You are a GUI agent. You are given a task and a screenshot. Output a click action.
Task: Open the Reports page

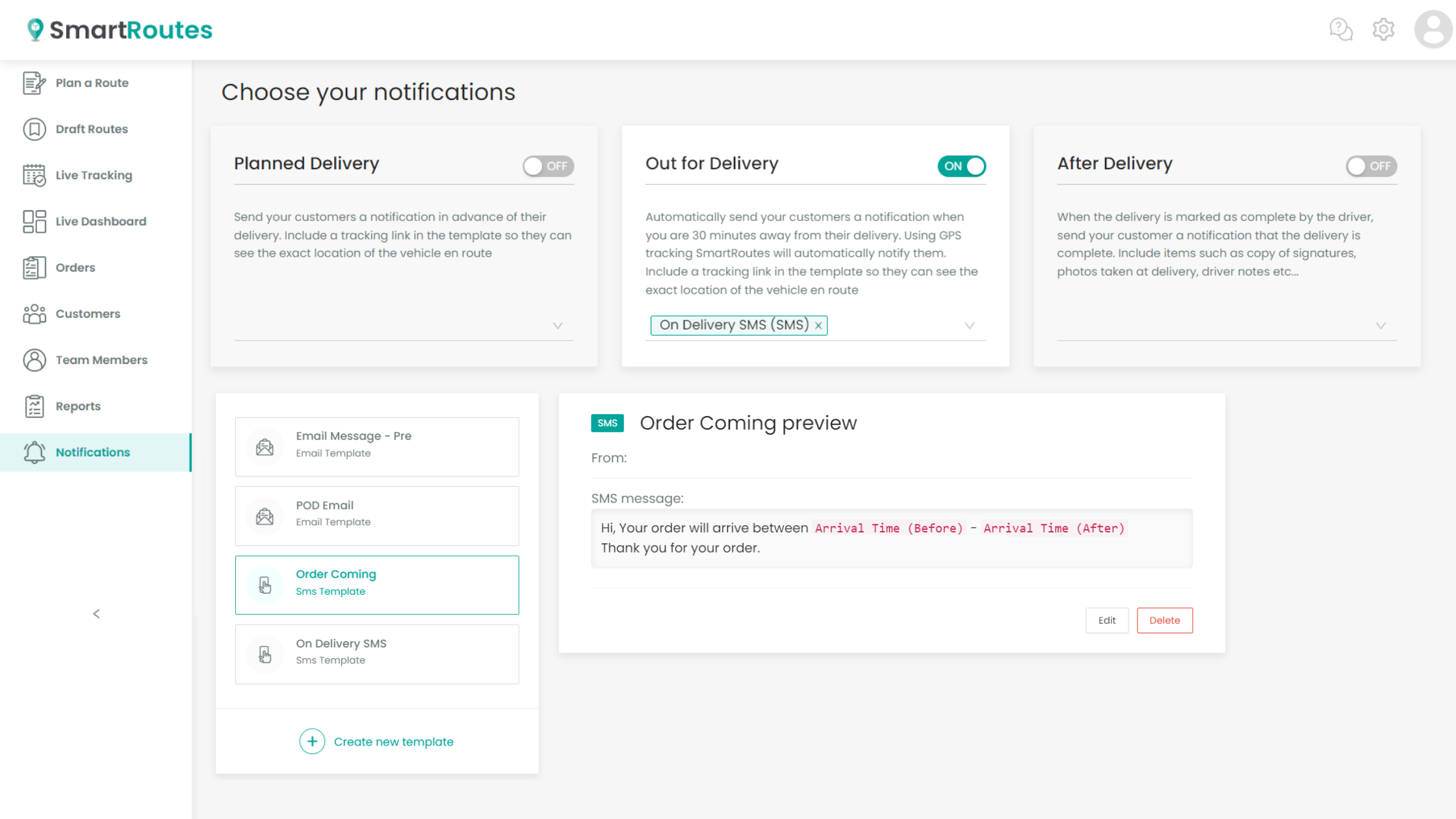96,406
